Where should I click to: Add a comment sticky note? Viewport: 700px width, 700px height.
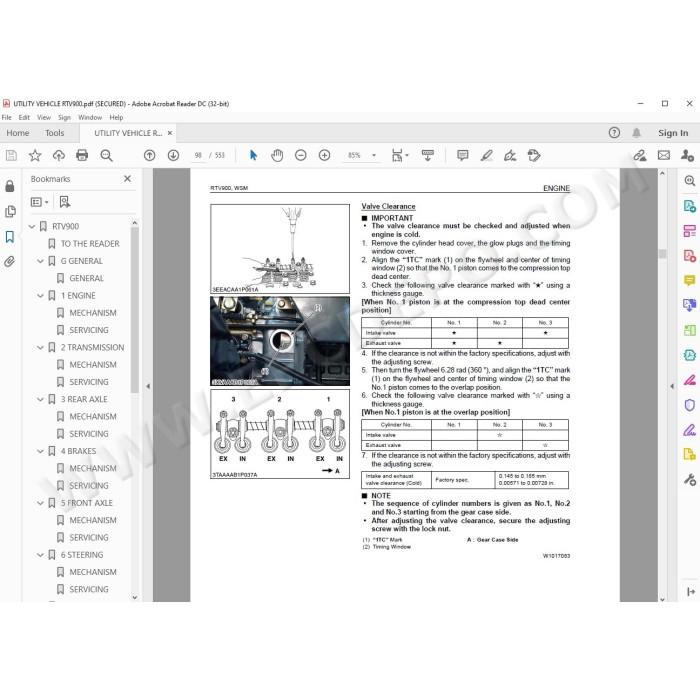(x=462, y=155)
